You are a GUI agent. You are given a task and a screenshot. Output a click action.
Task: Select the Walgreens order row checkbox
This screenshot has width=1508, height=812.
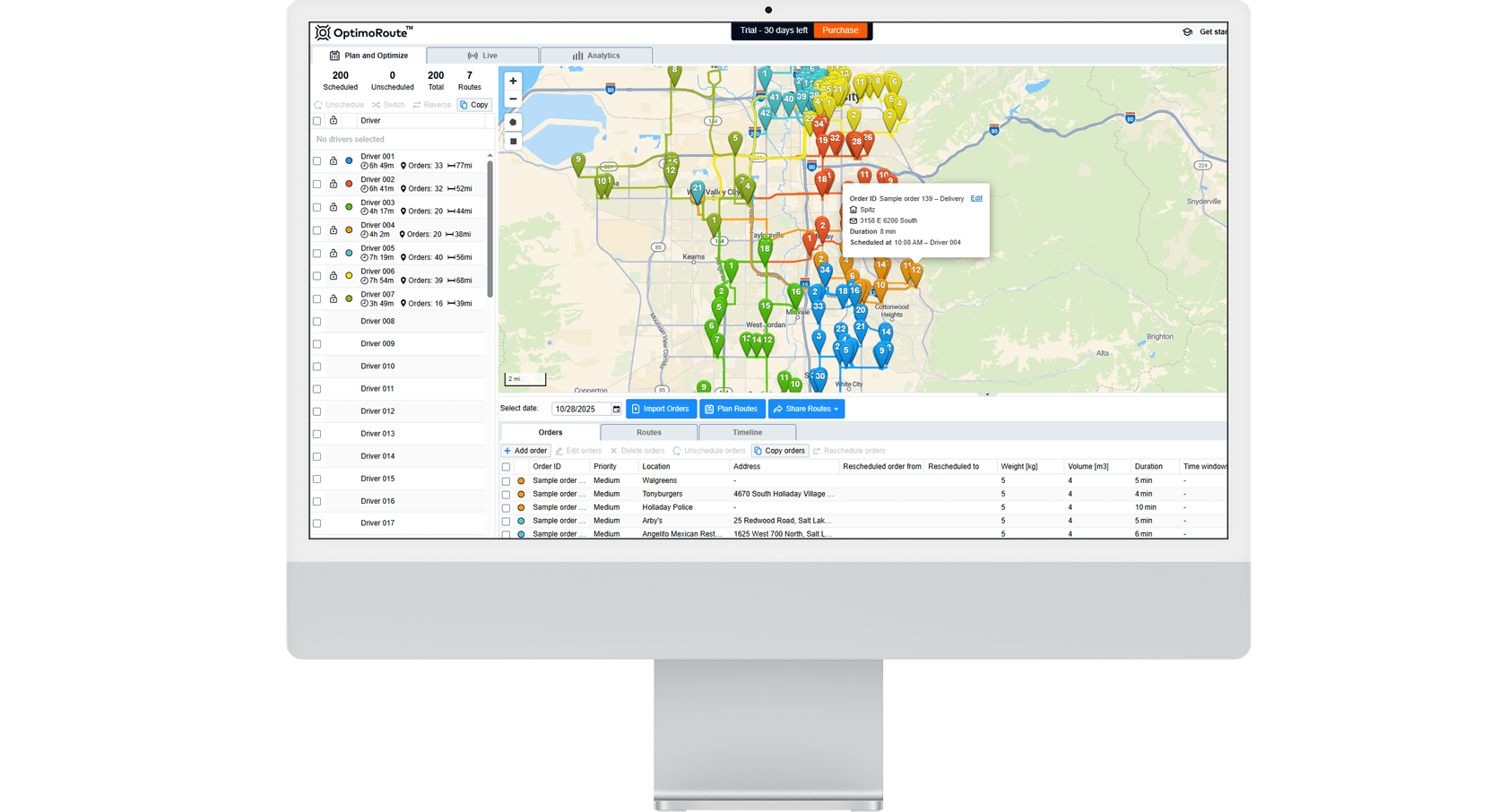[507, 481]
